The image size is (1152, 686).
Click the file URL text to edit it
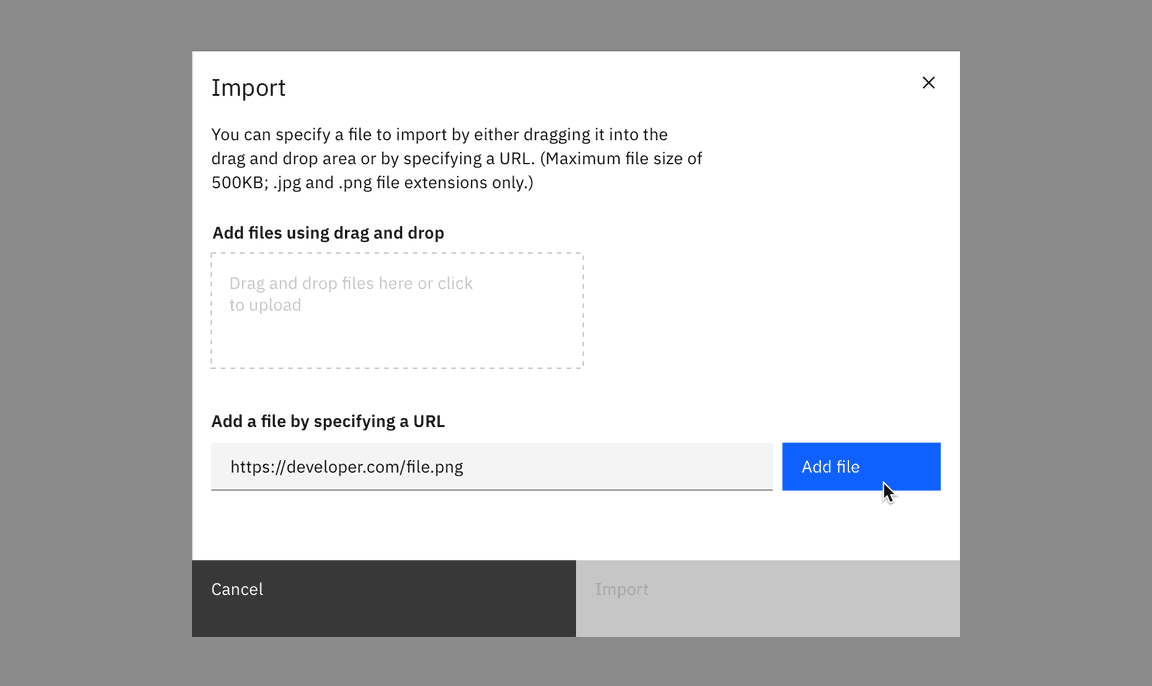347,466
